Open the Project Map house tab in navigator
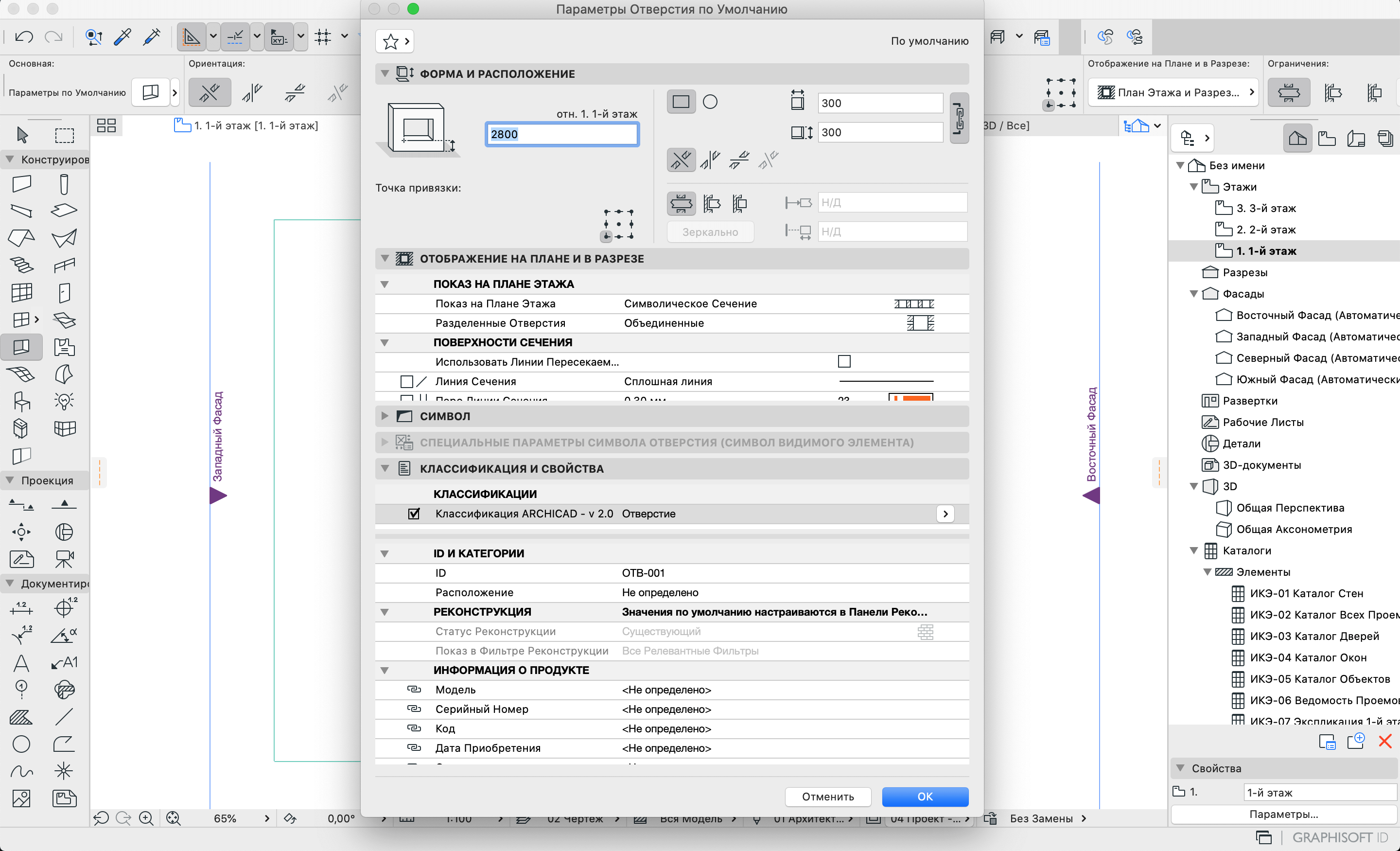 coord(1297,138)
